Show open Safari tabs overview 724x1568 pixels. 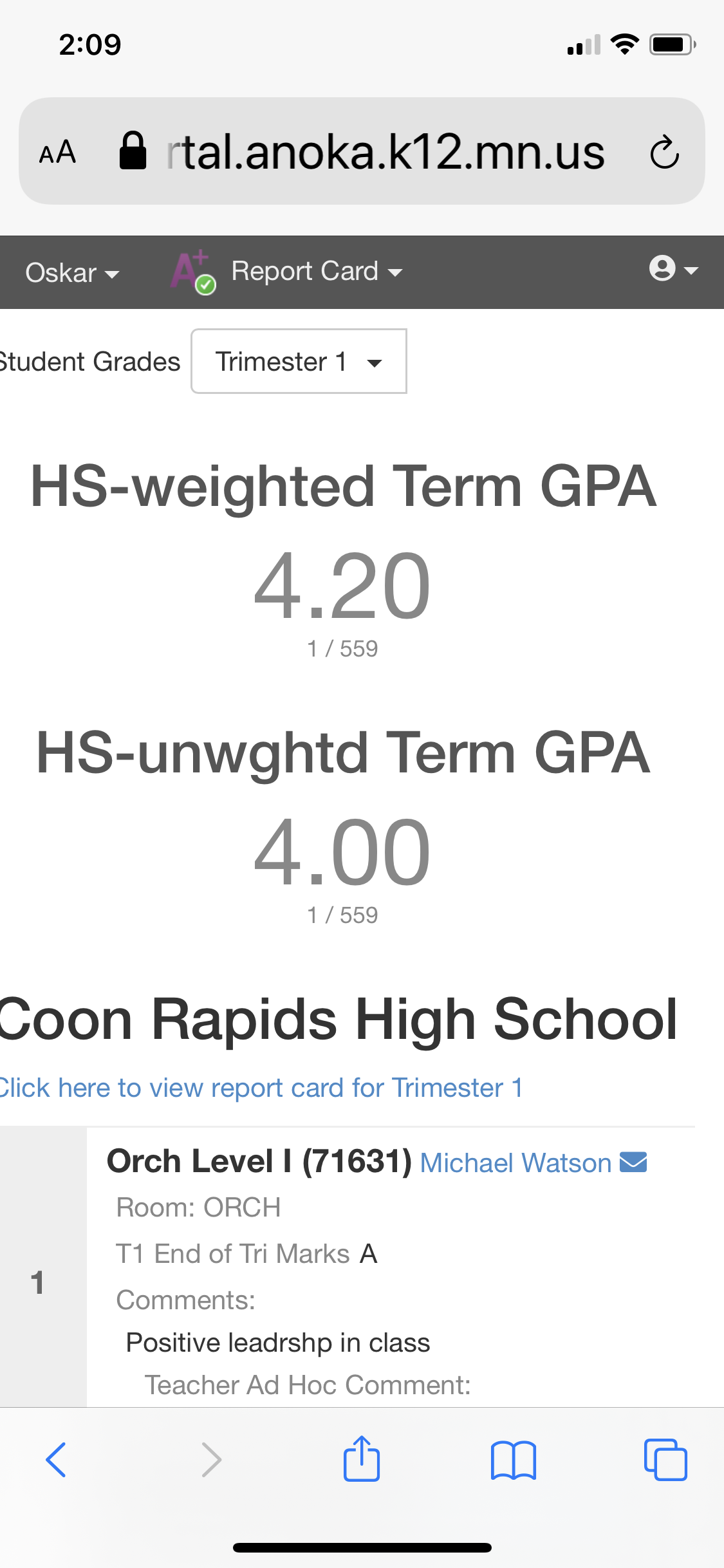pyautogui.click(x=665, y=1460)
